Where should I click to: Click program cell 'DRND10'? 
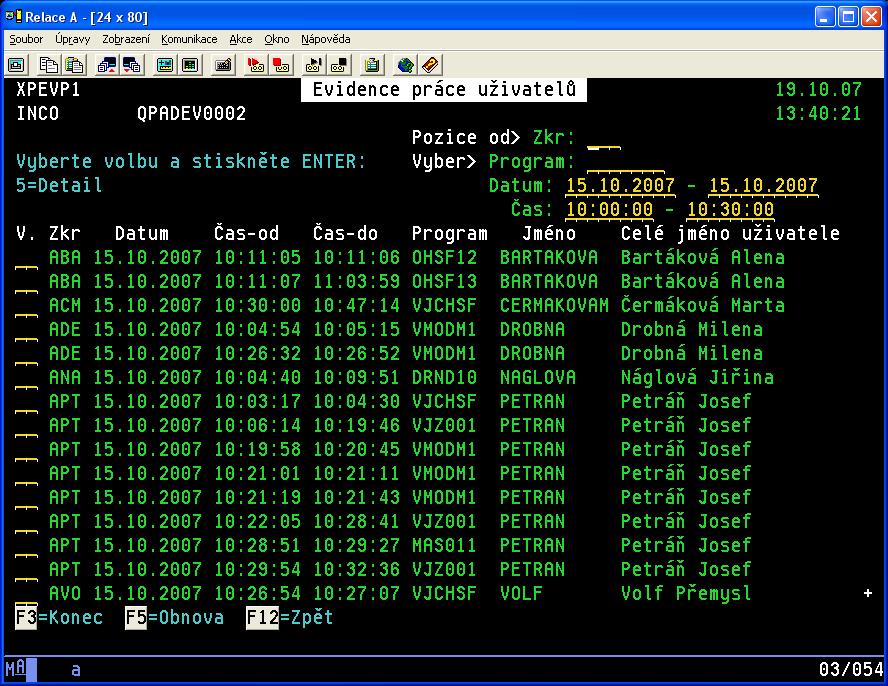pyautogui.click(x=445, y=377)
